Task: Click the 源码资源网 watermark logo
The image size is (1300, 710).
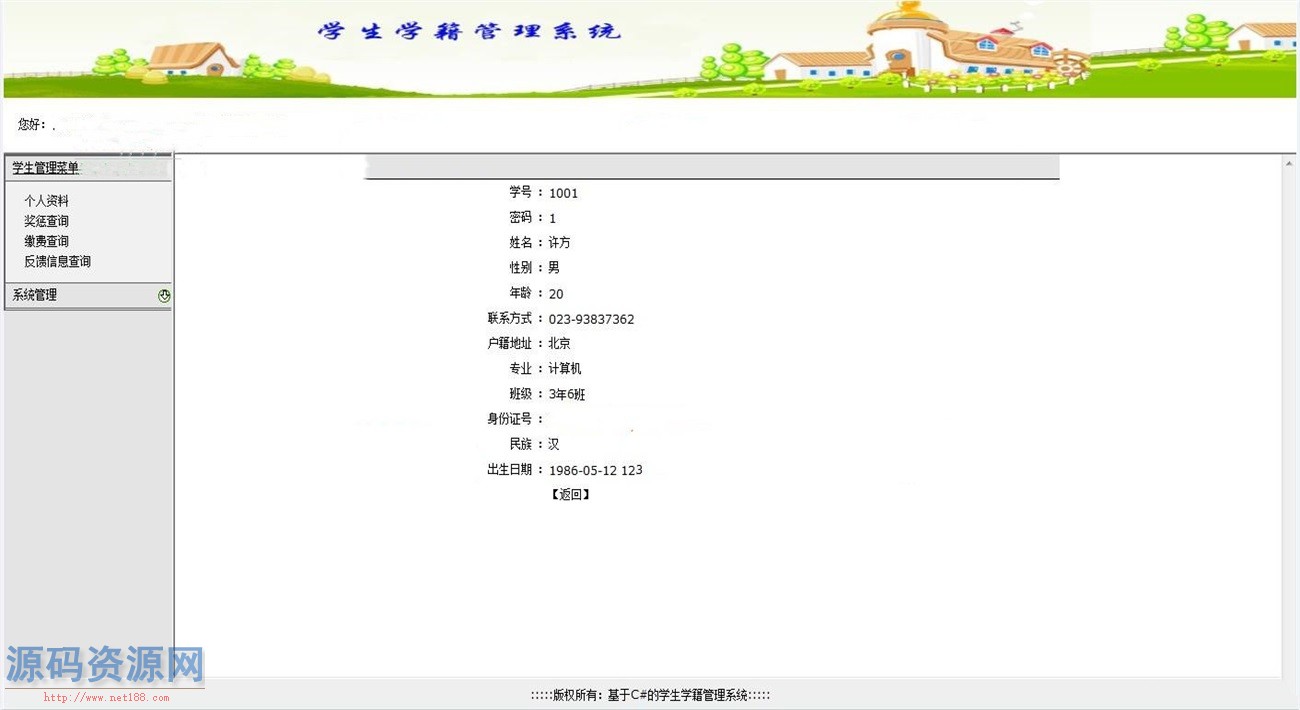Action: click(105, 665)
